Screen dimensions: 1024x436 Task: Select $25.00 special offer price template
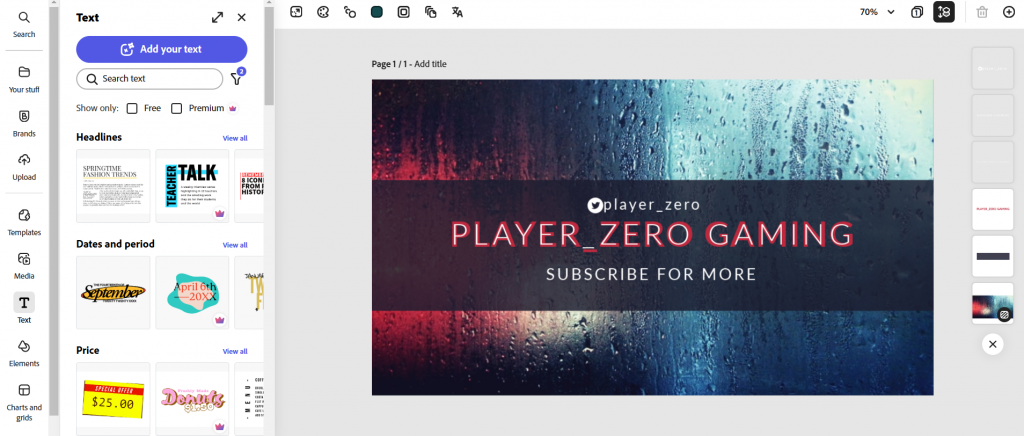point(113,399)
